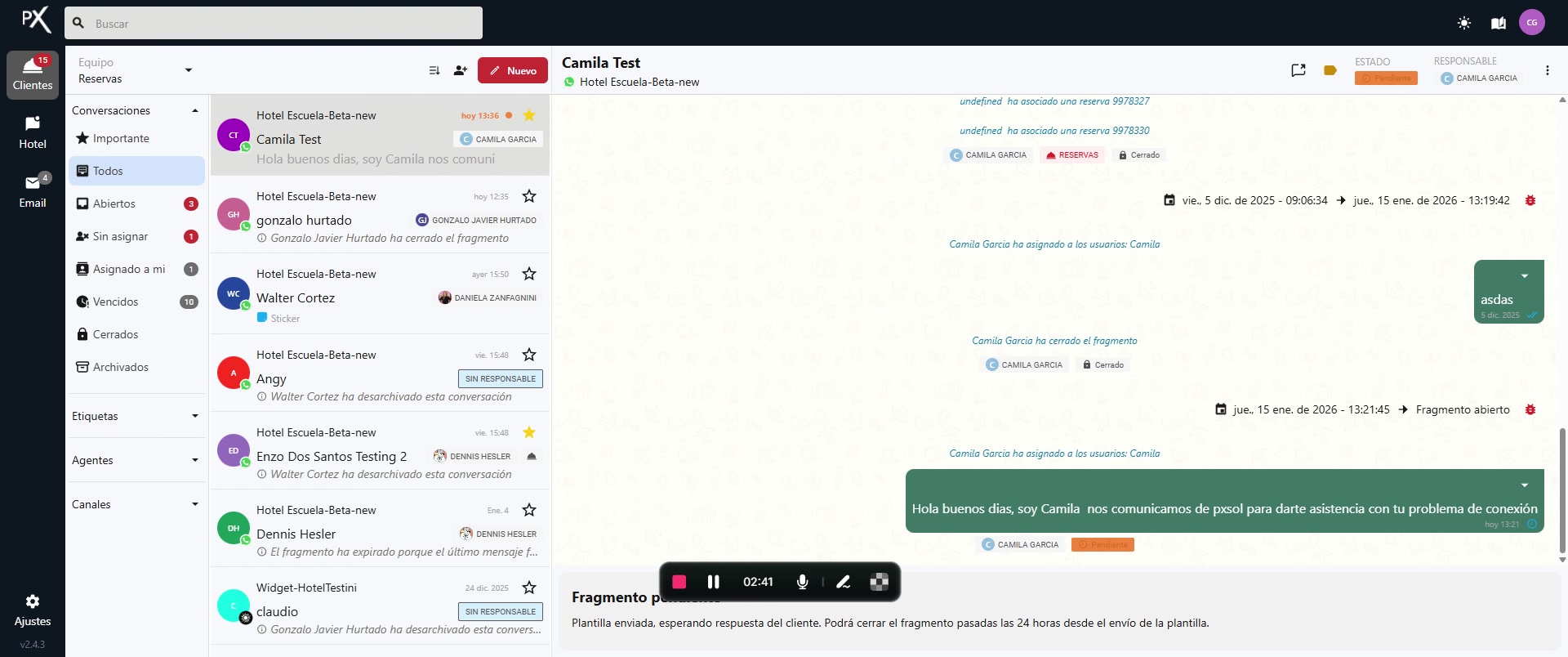Toggle the light/dark theme sun icon
Screen dimensions: 1568x657
pyautogui.click(x=1463, y=23)
